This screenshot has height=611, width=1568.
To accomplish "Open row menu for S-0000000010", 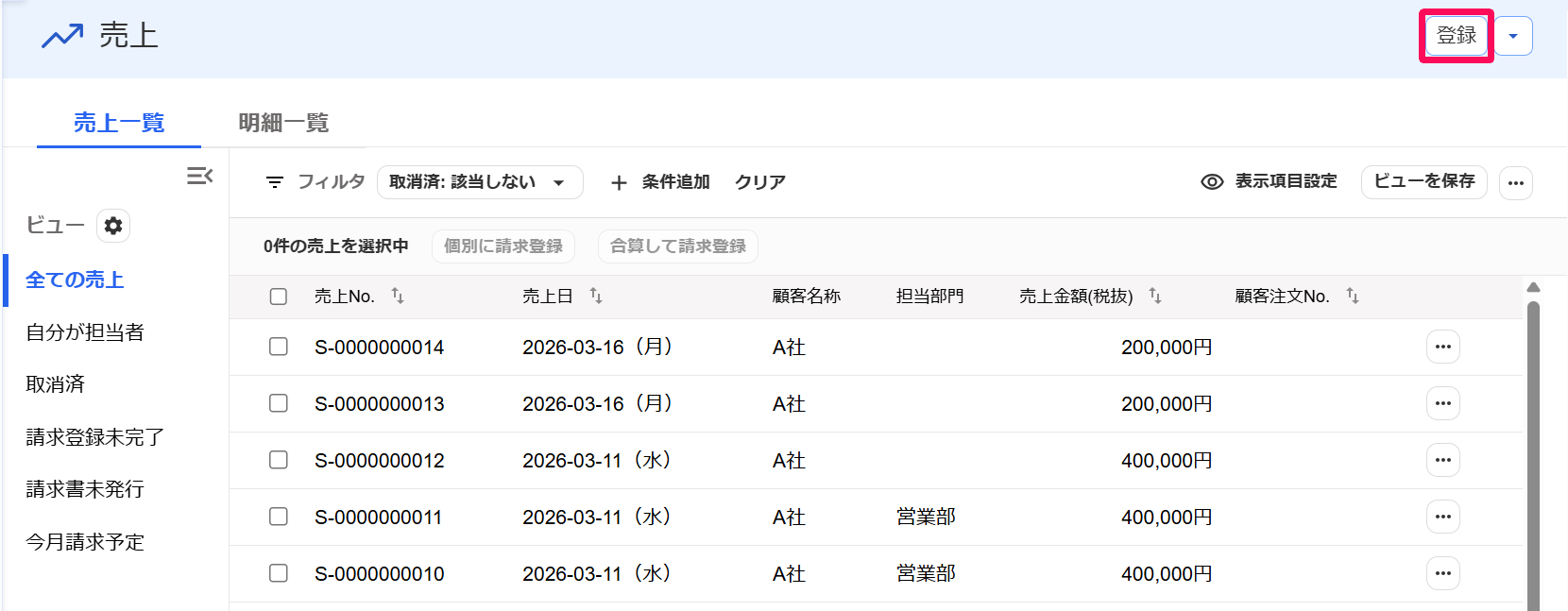I will [1442, 573].
